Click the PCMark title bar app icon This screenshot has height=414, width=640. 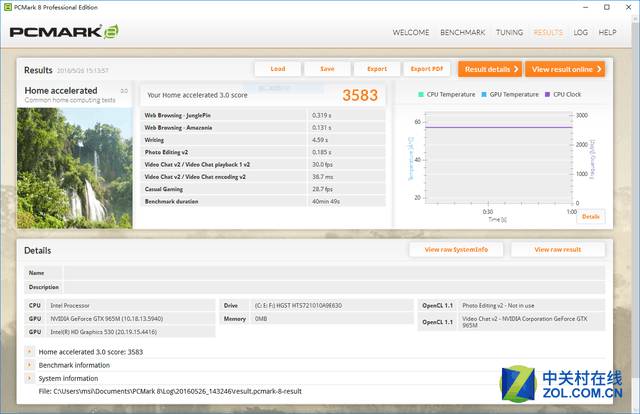coord(7,7)
